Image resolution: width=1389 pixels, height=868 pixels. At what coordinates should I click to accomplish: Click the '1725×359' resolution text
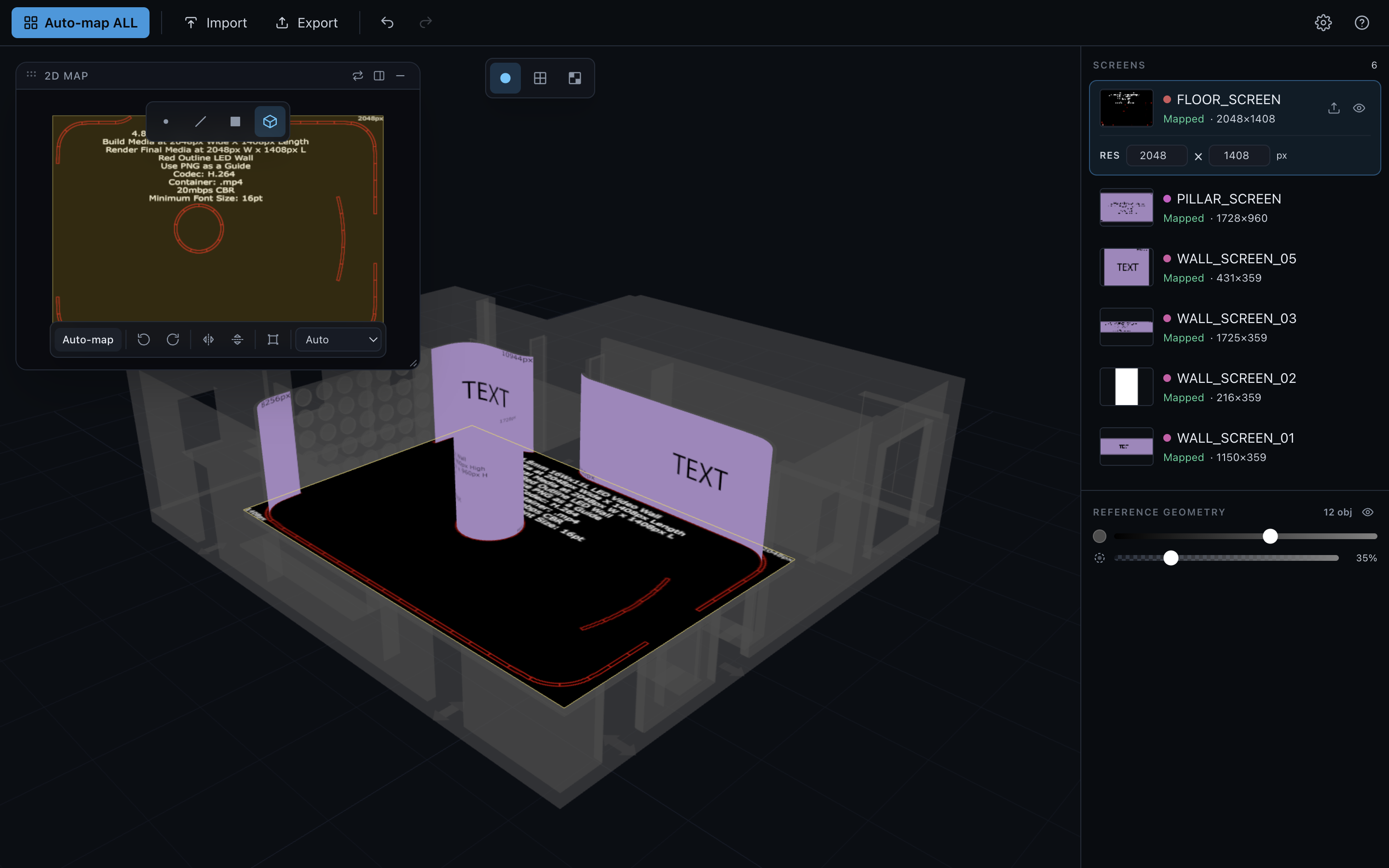[1241, 338]
